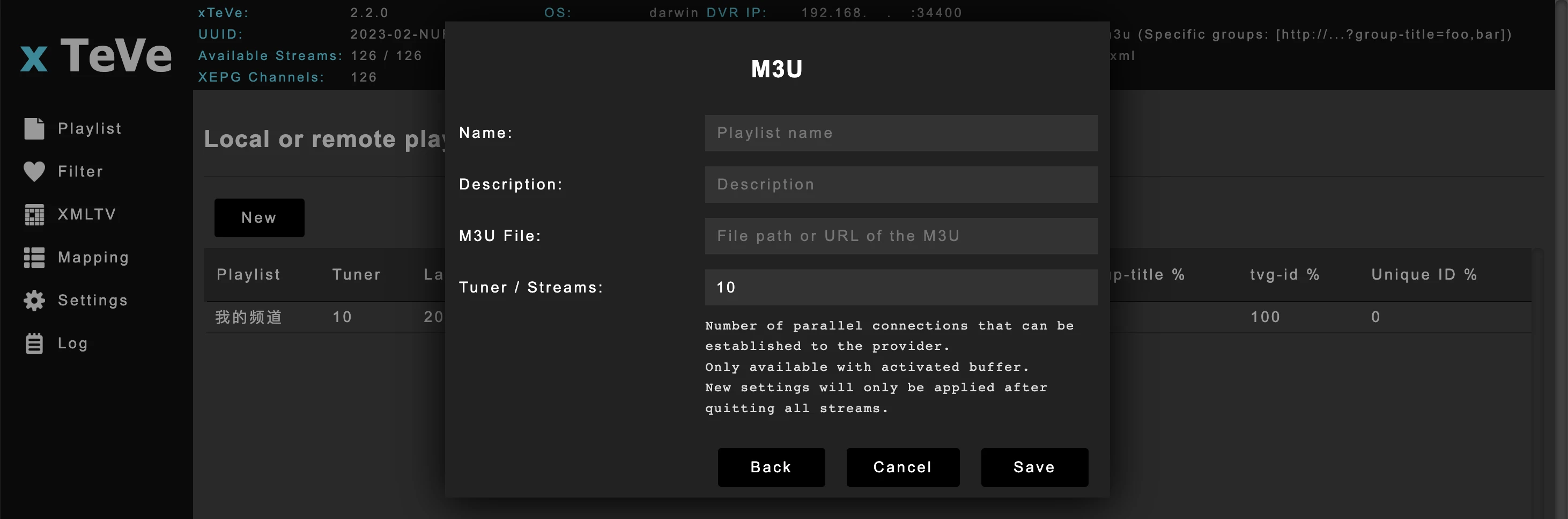Click the Settings gear icon
The image size is (1568, 519).
[x=34, y=301]
